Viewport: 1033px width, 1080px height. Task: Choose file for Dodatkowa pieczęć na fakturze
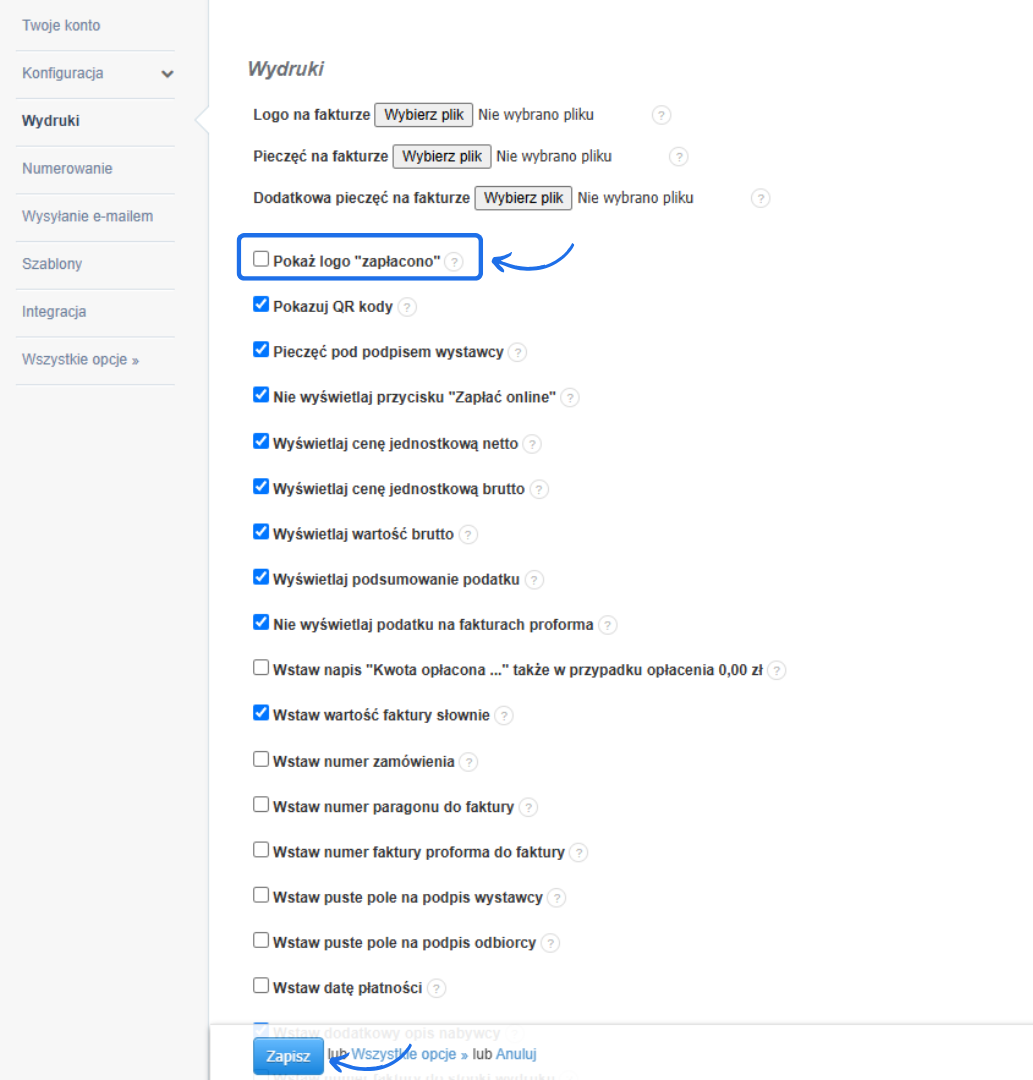(523, 198)
